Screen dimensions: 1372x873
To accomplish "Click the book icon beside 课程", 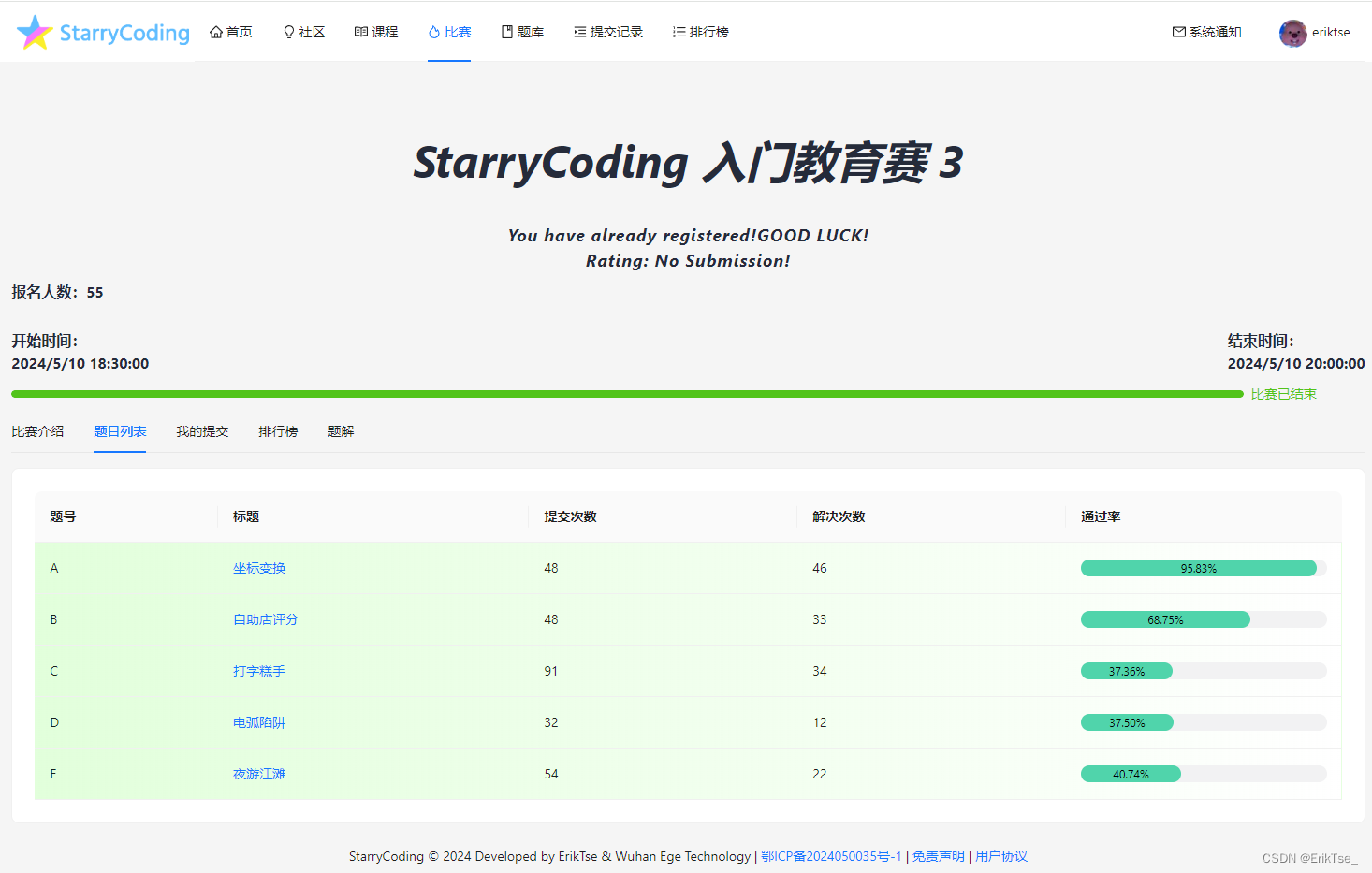I will coord(361,32).
